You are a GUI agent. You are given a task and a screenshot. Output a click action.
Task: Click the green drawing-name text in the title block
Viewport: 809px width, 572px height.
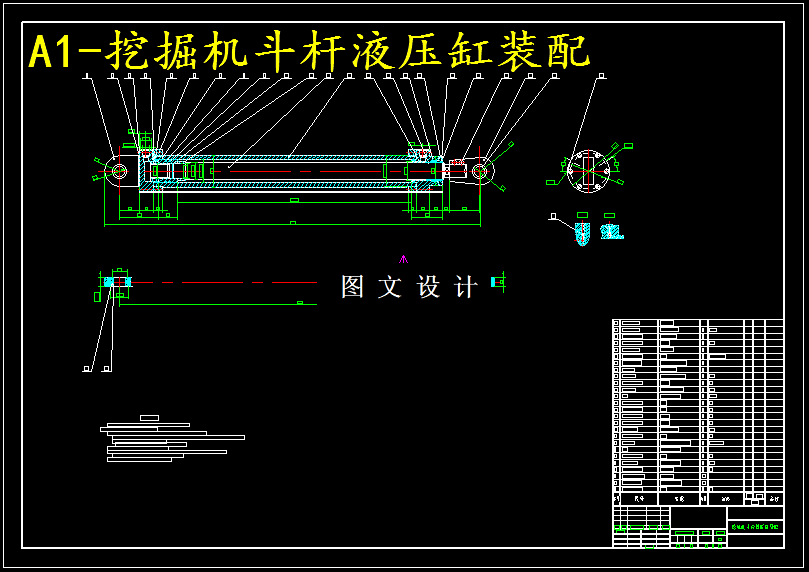click(755, 527)
